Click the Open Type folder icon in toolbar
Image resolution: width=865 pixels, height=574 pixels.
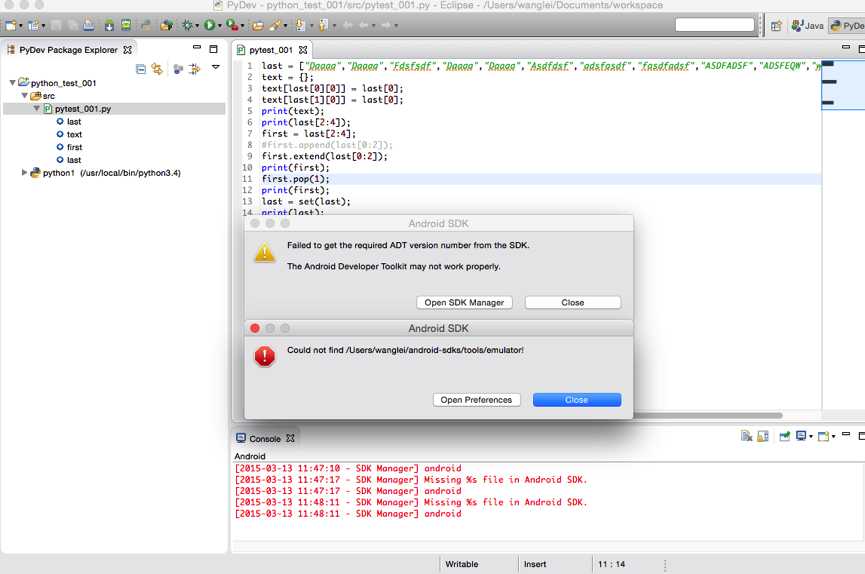258,25
